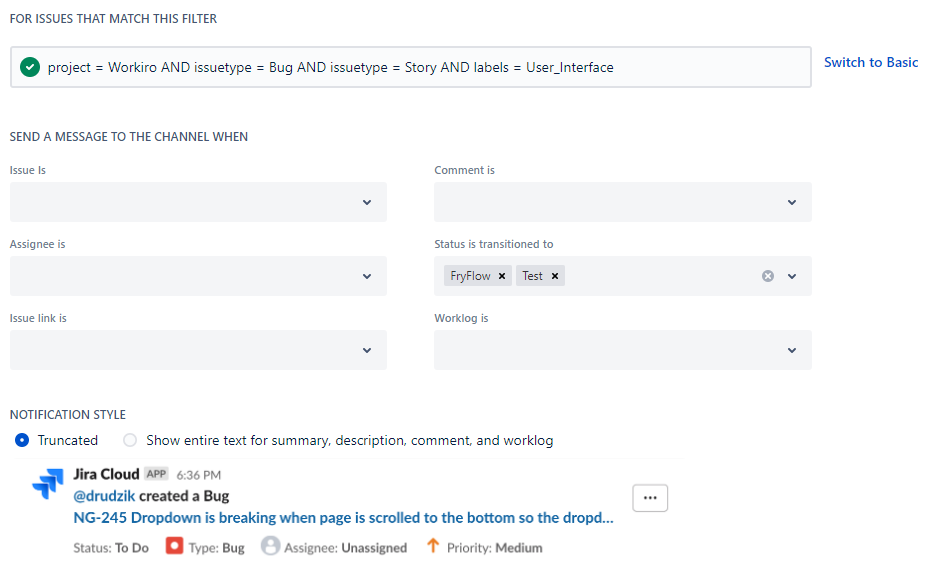
Task: Open the Assignee is dropdown
Action: tap(198, 276)
